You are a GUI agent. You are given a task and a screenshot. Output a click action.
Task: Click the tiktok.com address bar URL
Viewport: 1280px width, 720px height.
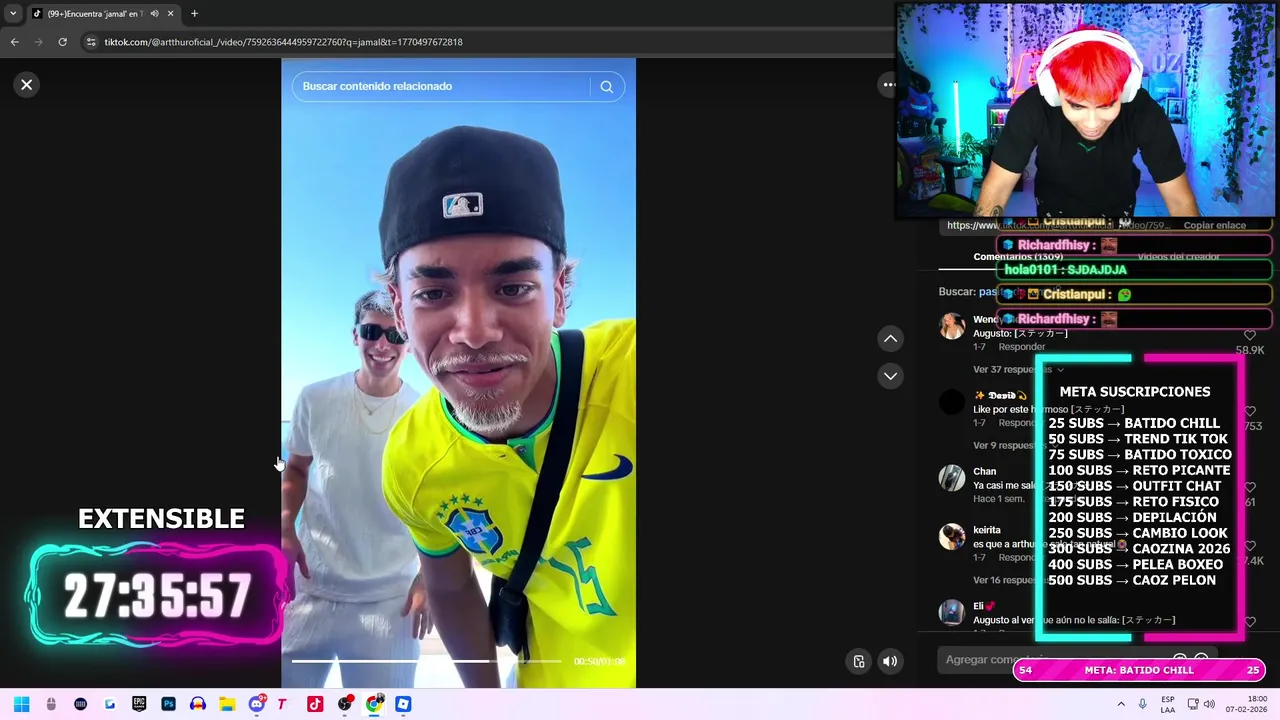pos(283,42)
